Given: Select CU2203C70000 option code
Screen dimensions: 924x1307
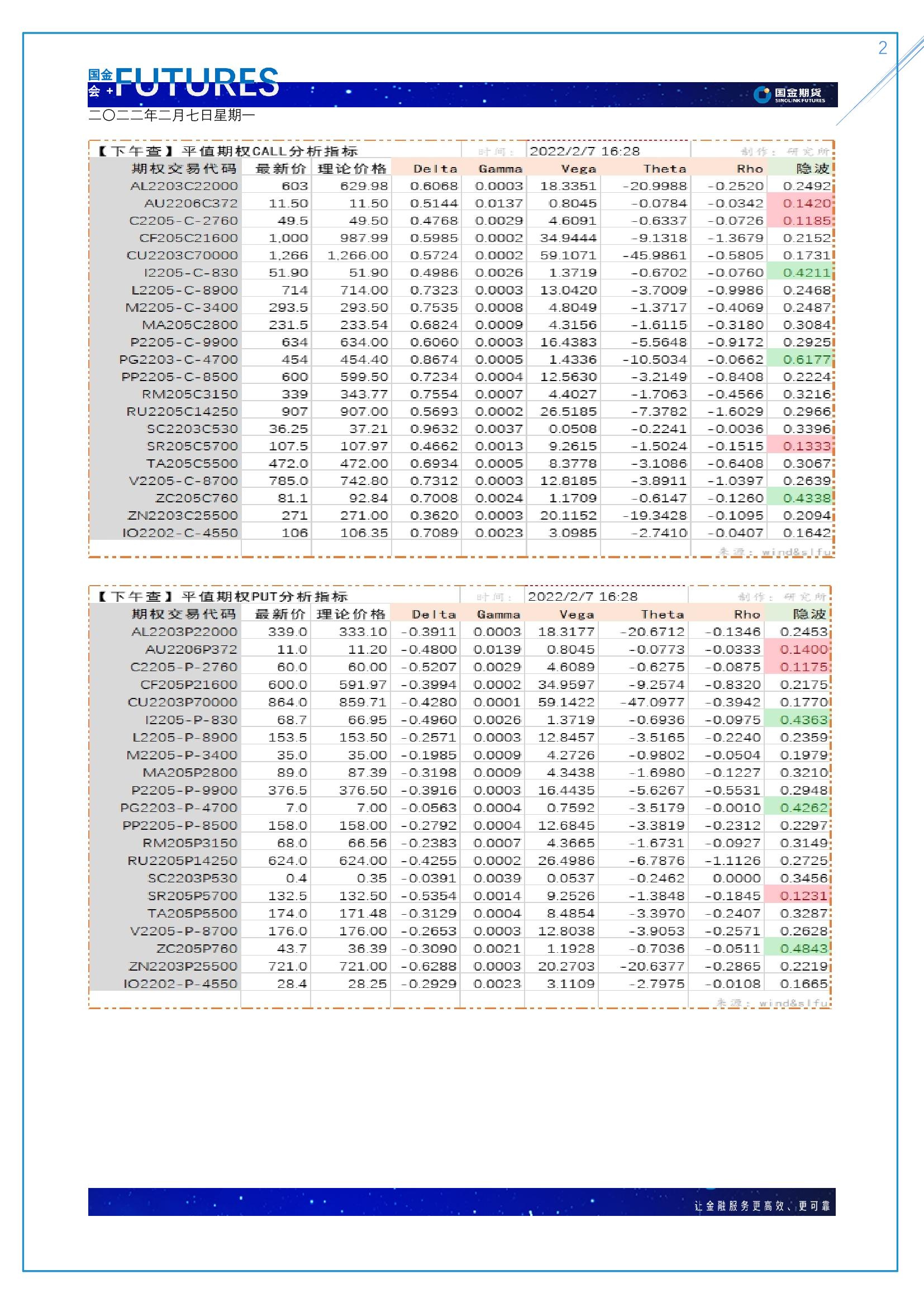Looking at the screenshot, I should (183, 255).
